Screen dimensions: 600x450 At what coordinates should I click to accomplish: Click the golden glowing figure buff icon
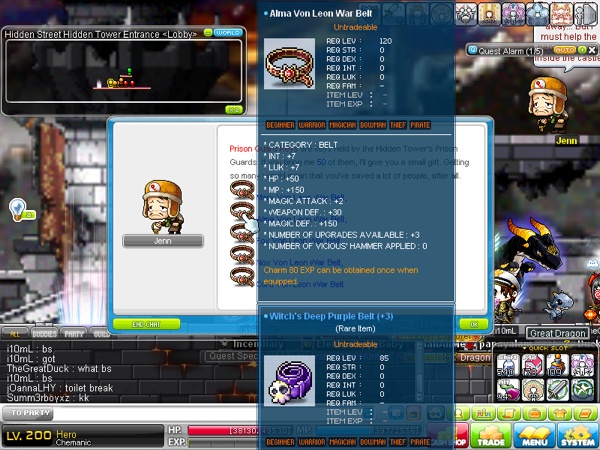click(x=489, y=13)
